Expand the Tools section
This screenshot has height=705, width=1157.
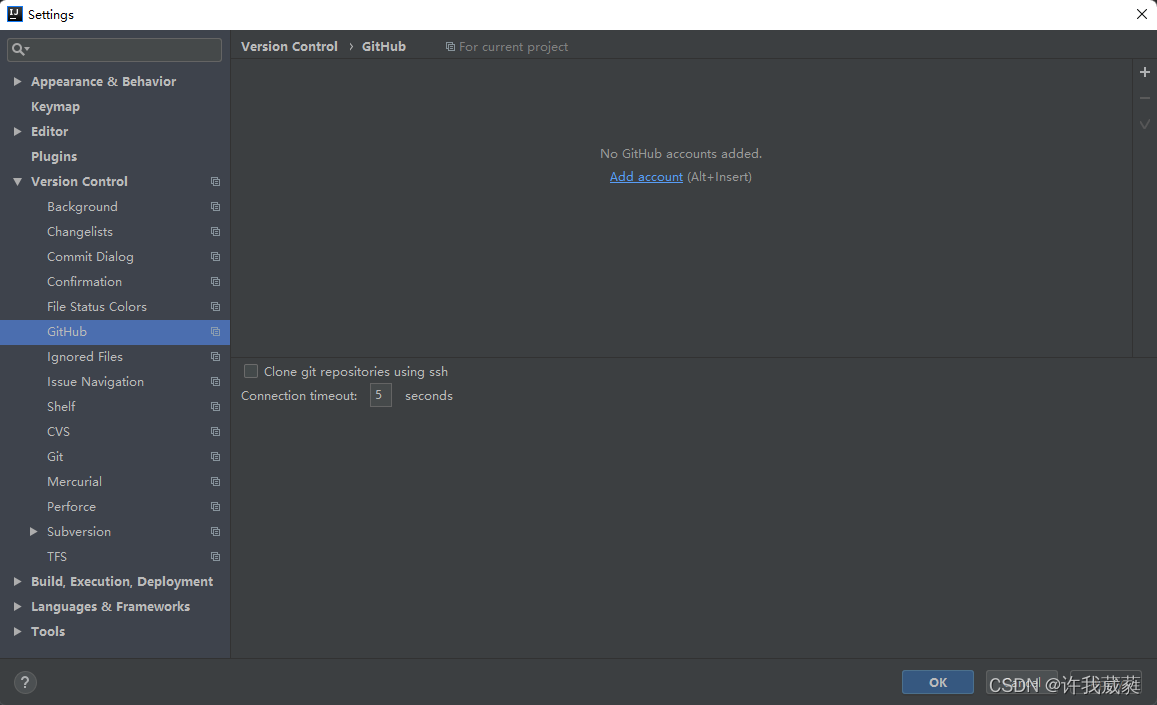pyautogui.click(x=17, y=632)
